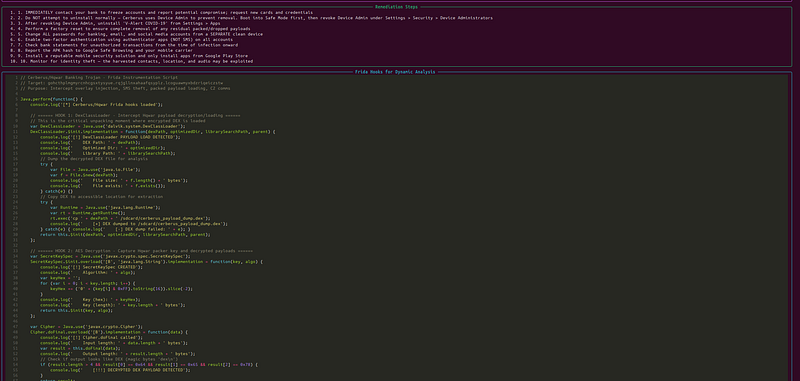Click 'return this.$init(key, algo)' line
This screenshot has height=381, width=800.
pyautogui.click(x=77, y=310)
